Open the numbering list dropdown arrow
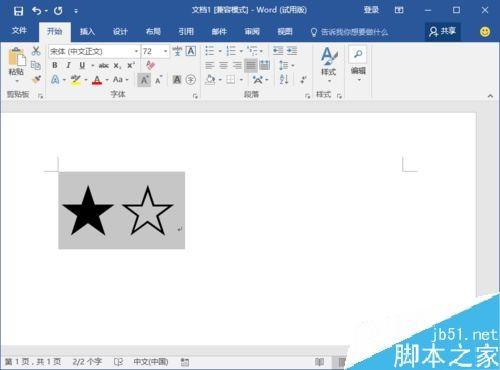The width and height of the screenshot is (500, 370). (x=241, y=51)
